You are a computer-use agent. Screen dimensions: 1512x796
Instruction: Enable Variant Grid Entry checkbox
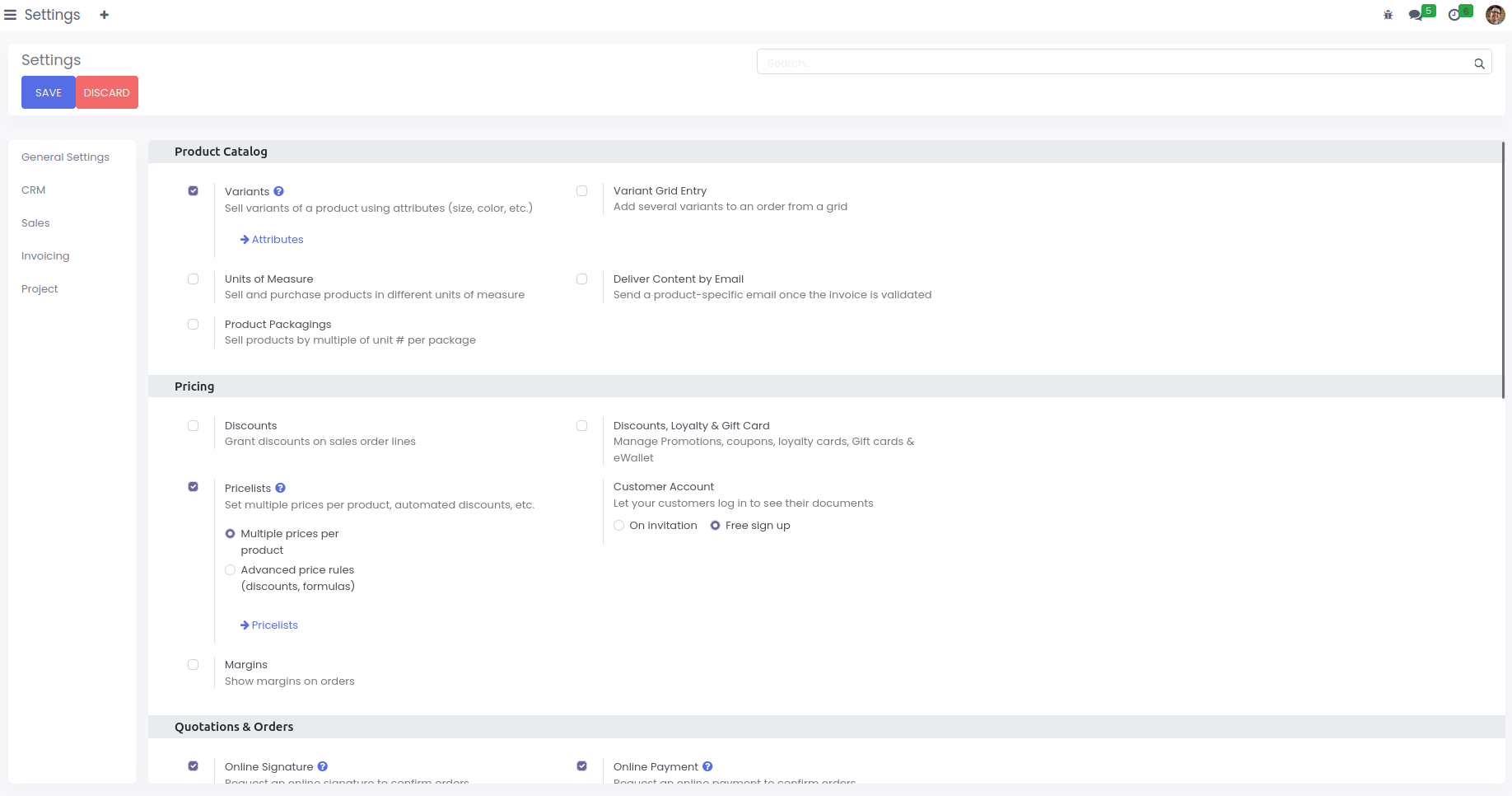point(582,191)
